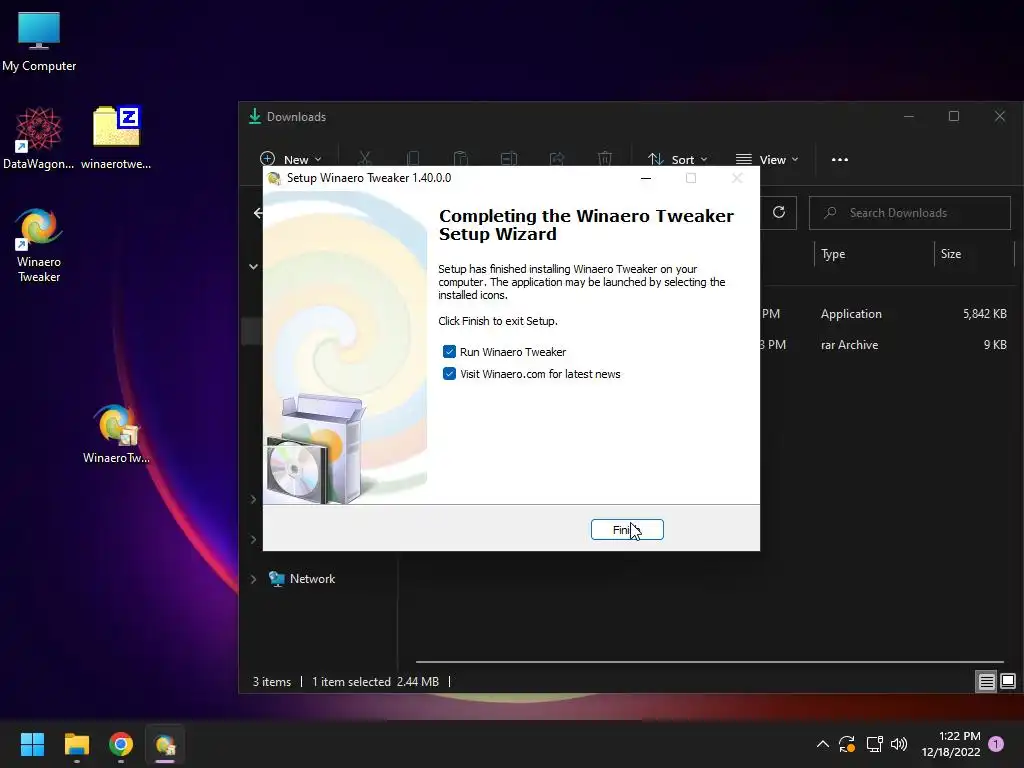Open clock showing 1:22 PM
Image resolution: width=1024 pixels, height=768 pixels.
pos(951,744)
